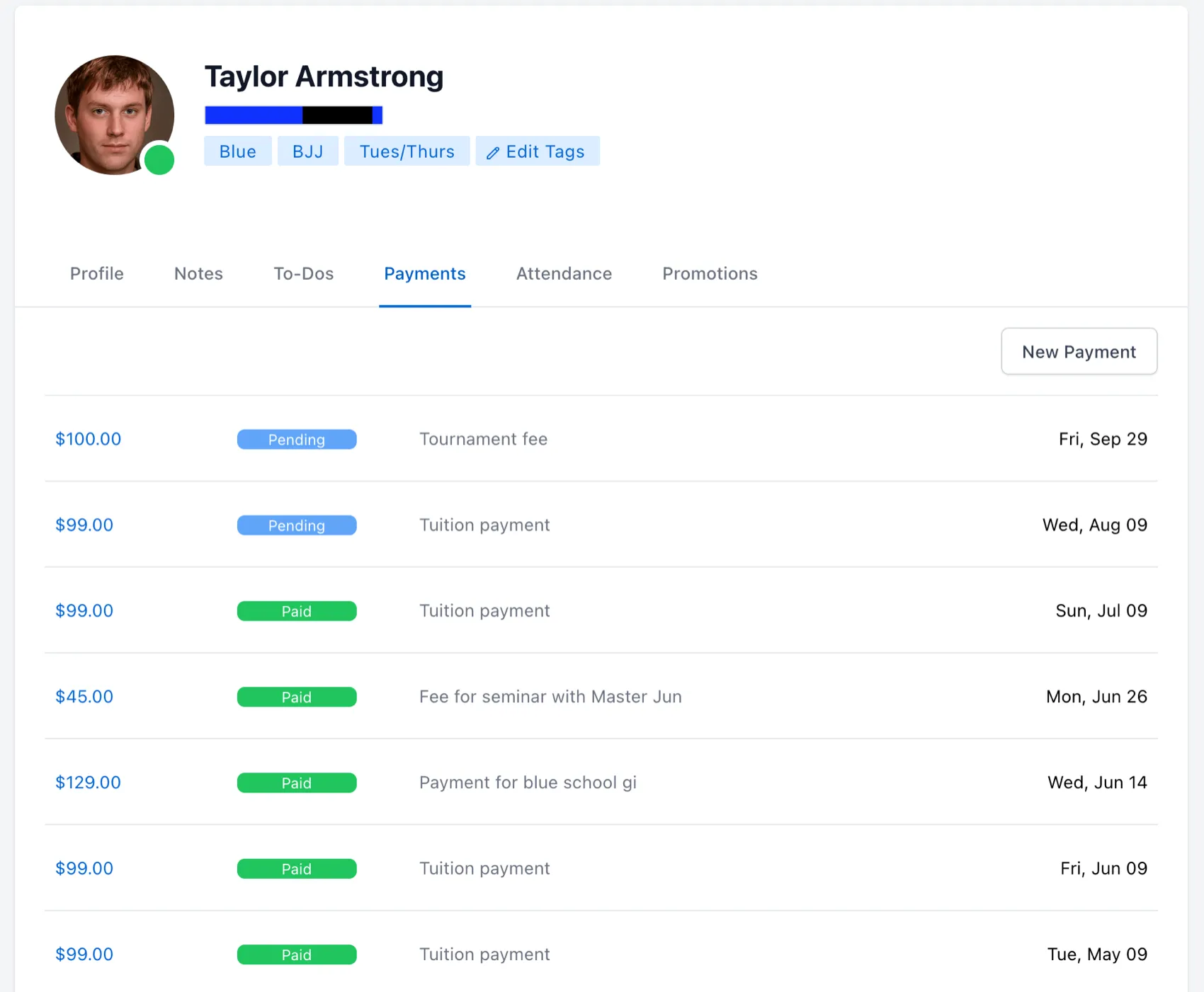Viewport: 1204px width, 992px height.
Task: Switch to the Profile tab
Action: click(x=96, y=274)
